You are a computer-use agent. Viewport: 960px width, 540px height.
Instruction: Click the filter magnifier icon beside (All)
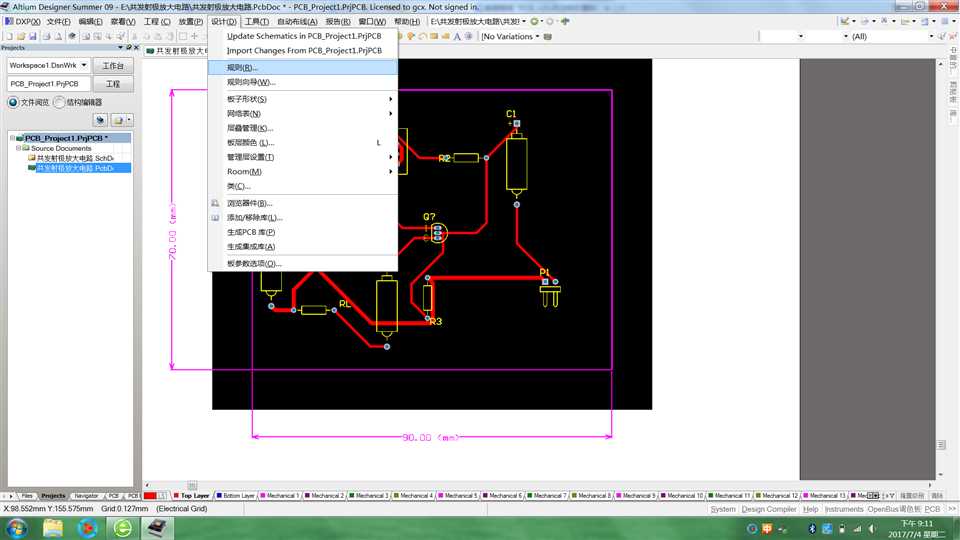coord(942,37)
